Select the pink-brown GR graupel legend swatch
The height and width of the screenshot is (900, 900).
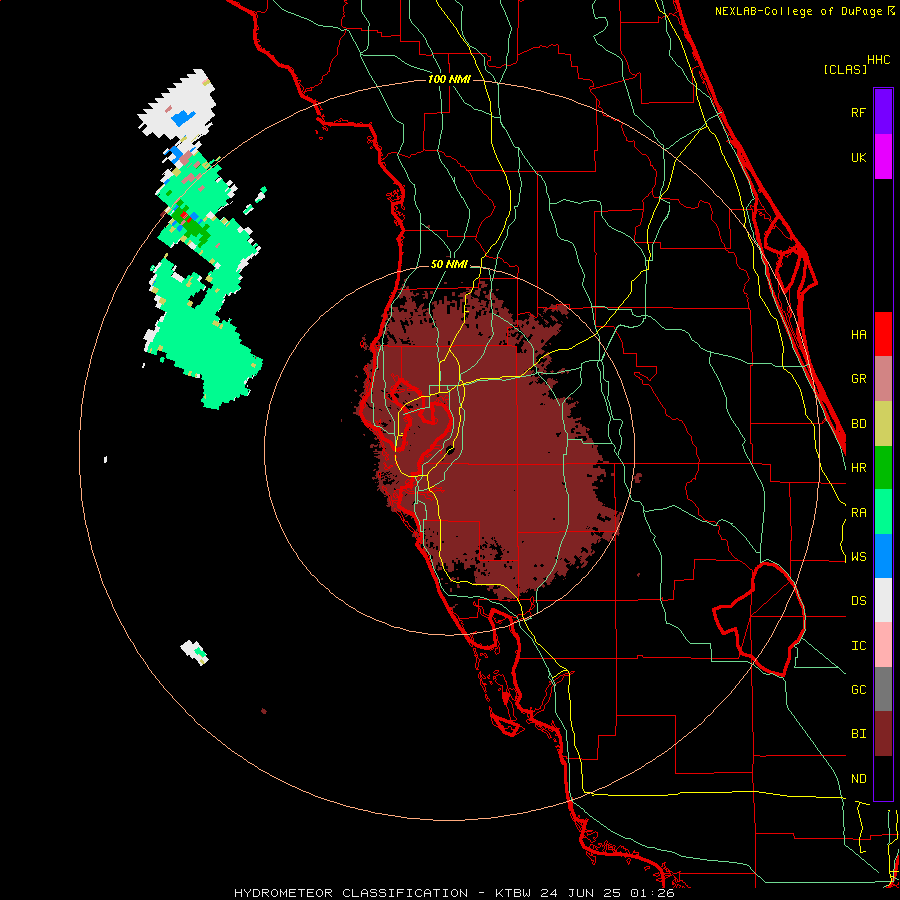point(883,379)
